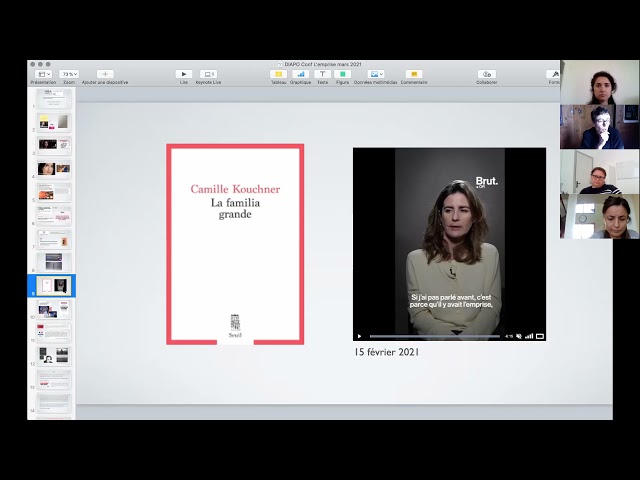
Task: Insert a Figure shape
Action: (342, 74)
